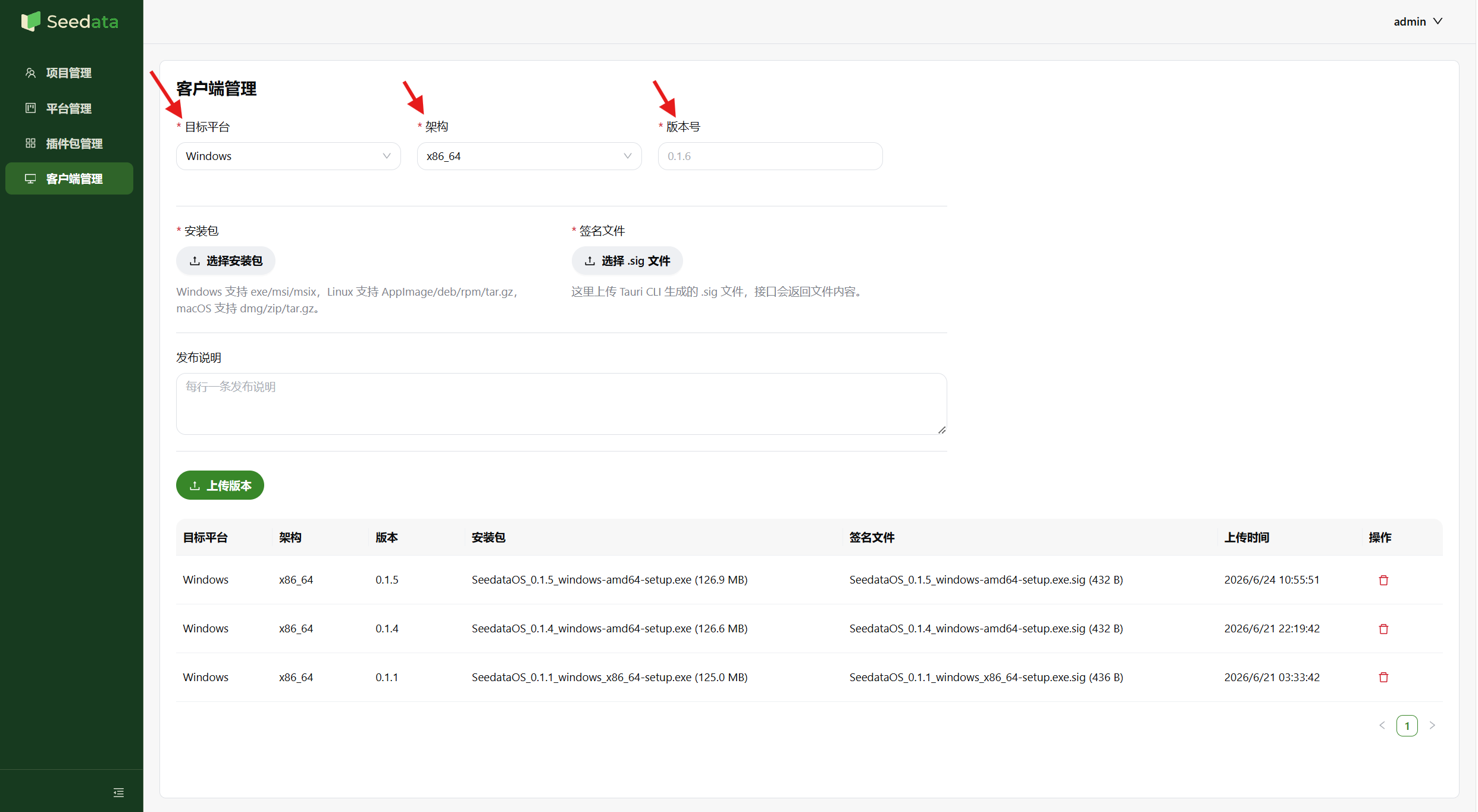Image resolution: width=1478 pixels, height=812 pixels.
Task: Open the admin user dropdown
Action: (1418, 21)
